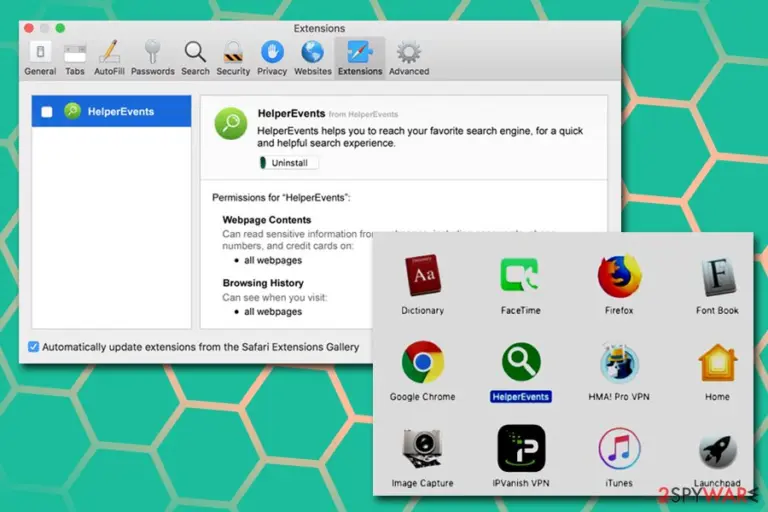Select the HMA! Pro VPN app icon

point(619,363)
